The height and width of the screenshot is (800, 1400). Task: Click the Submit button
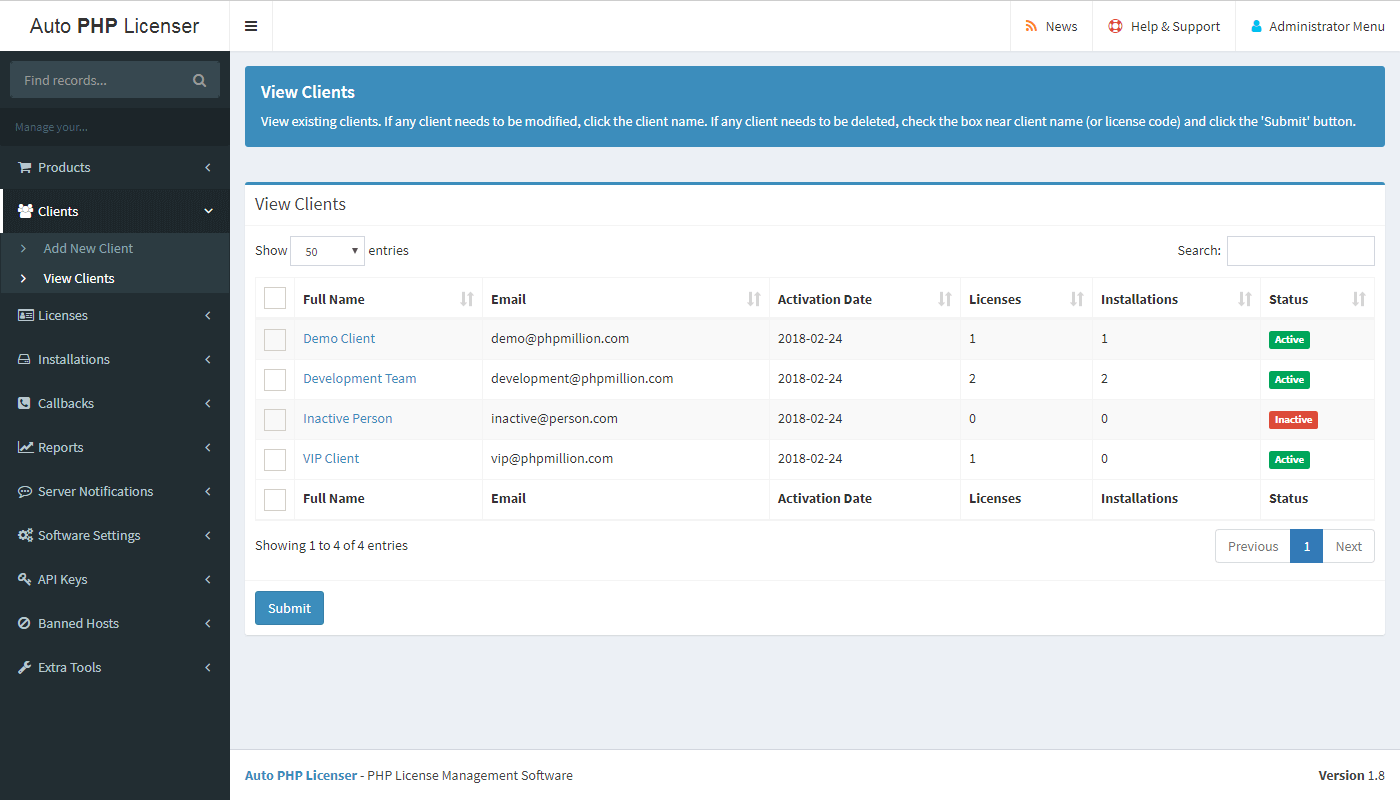pyautogui.click(x=289, y=607)
